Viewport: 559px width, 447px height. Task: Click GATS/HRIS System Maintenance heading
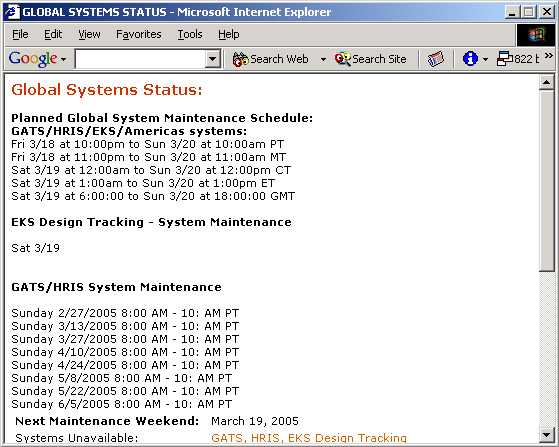point(117,287)
